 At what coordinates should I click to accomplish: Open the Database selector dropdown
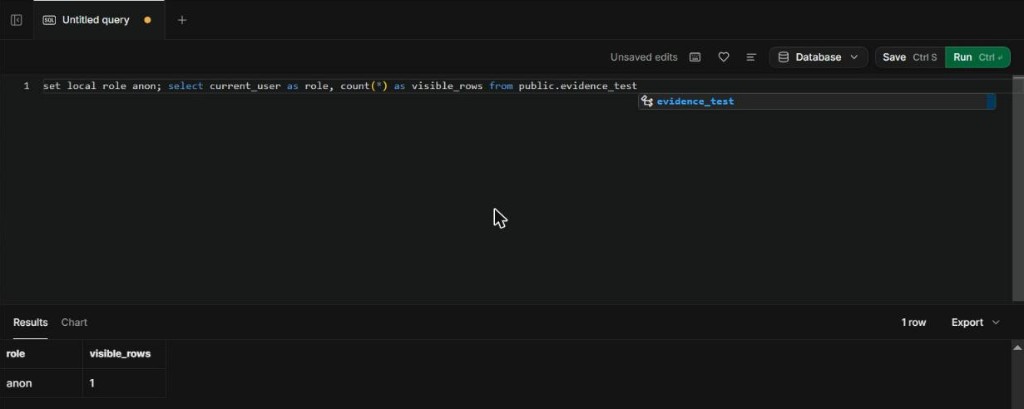pos(818,57)
